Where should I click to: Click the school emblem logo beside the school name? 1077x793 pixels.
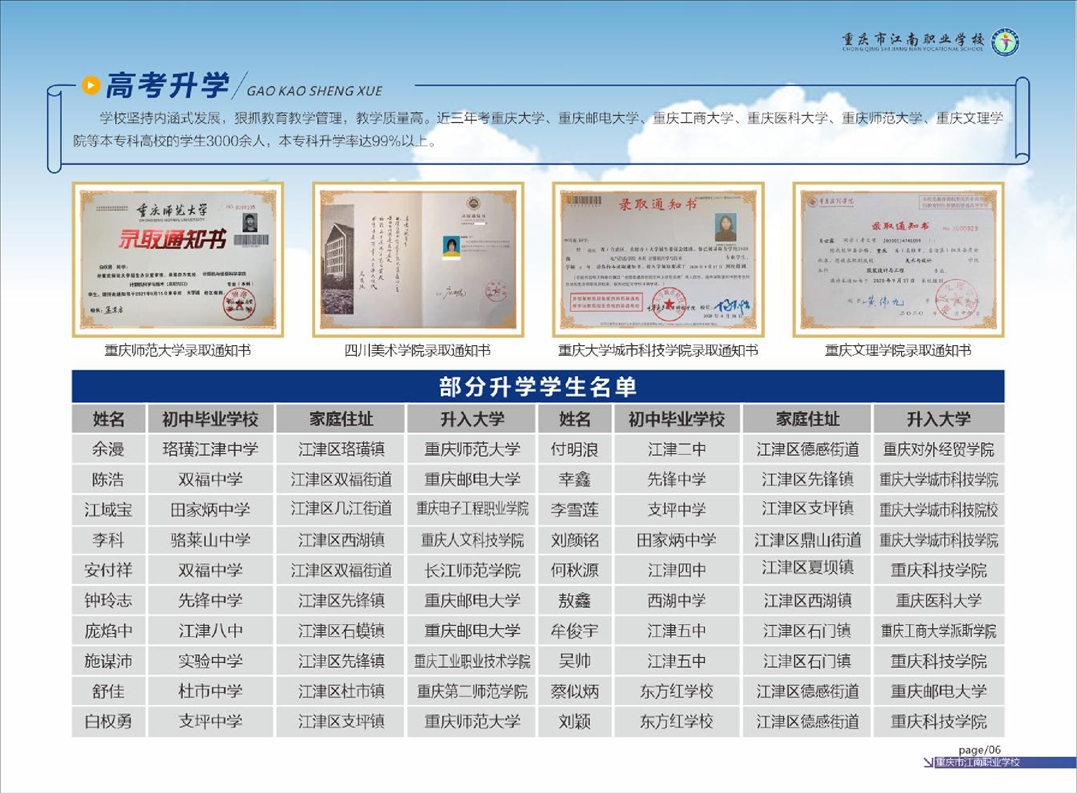pos(1006,43)
